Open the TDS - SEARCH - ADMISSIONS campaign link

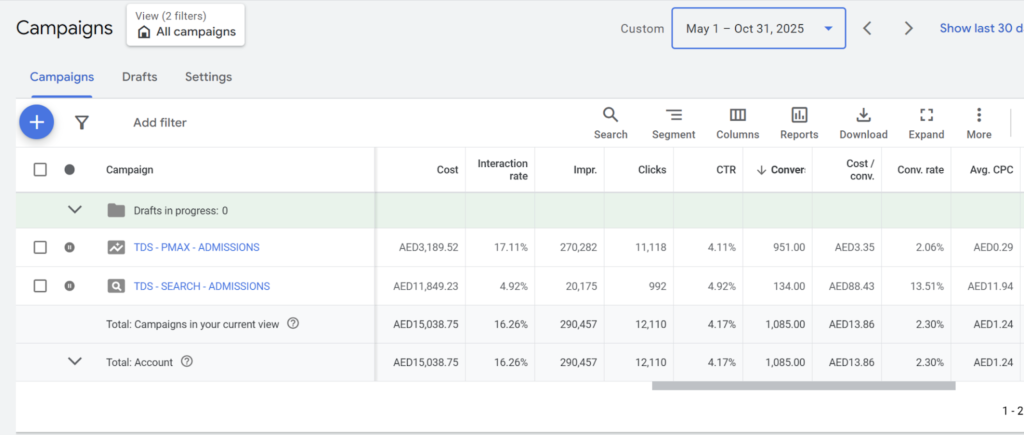(201, 286)
